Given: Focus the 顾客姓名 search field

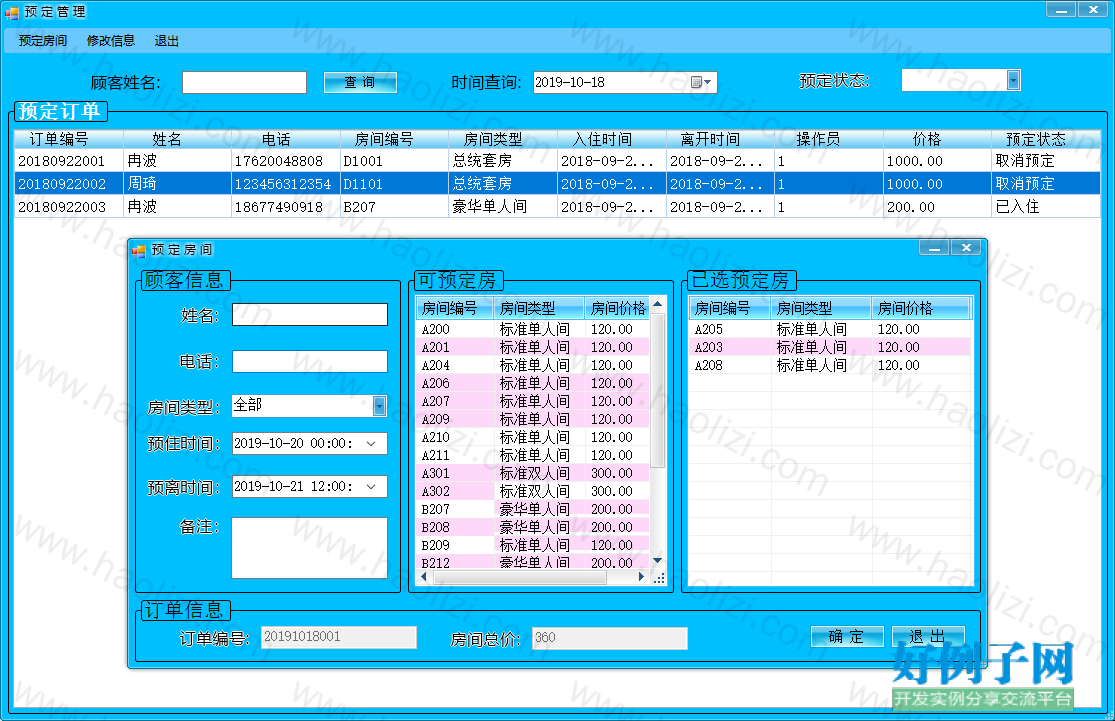Looking at the screenshot, I should (x=244, y=82).
